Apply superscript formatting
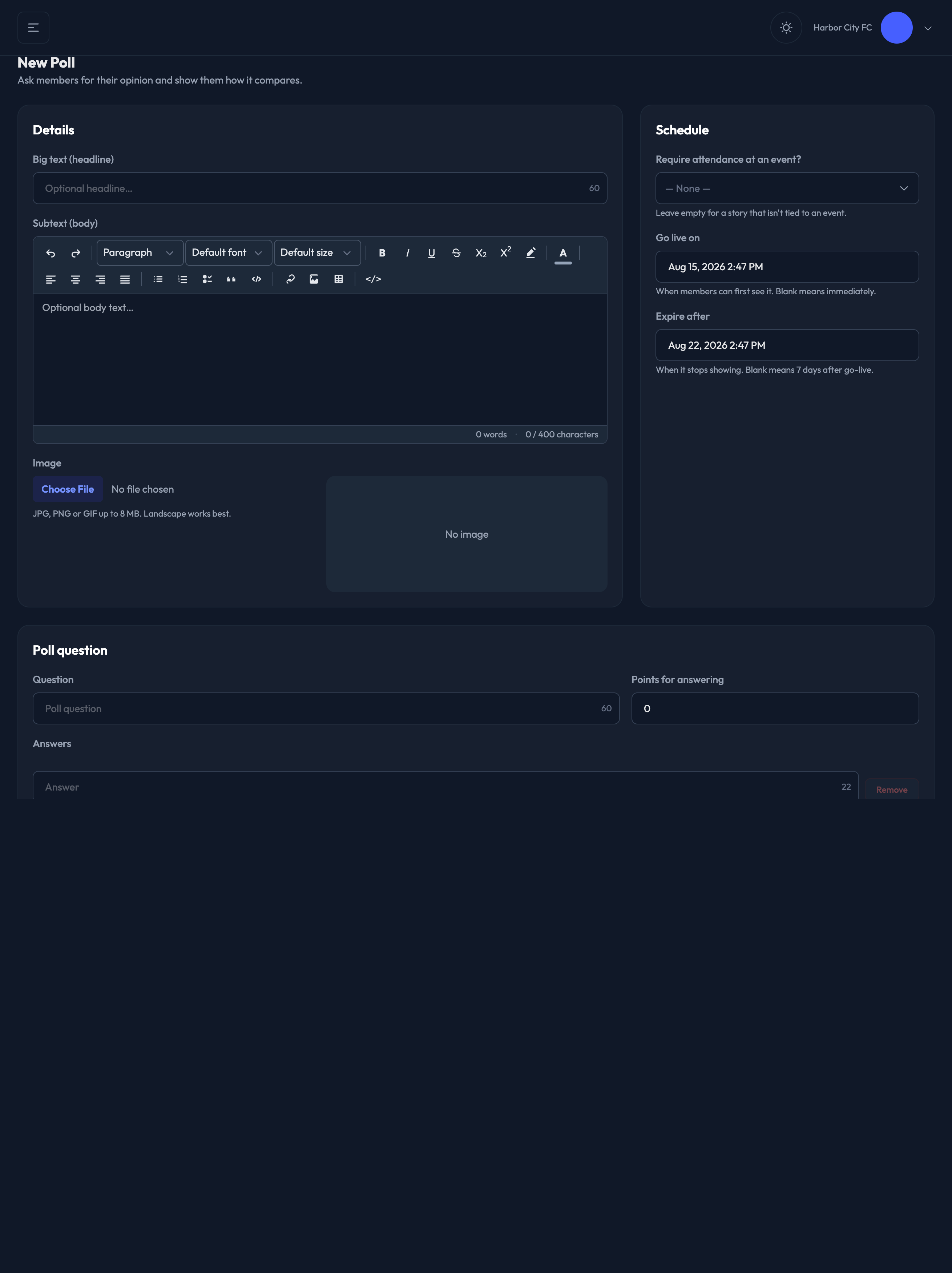Image resolution: width=952 pixels, height=1273 pixels. pos(506,252)
